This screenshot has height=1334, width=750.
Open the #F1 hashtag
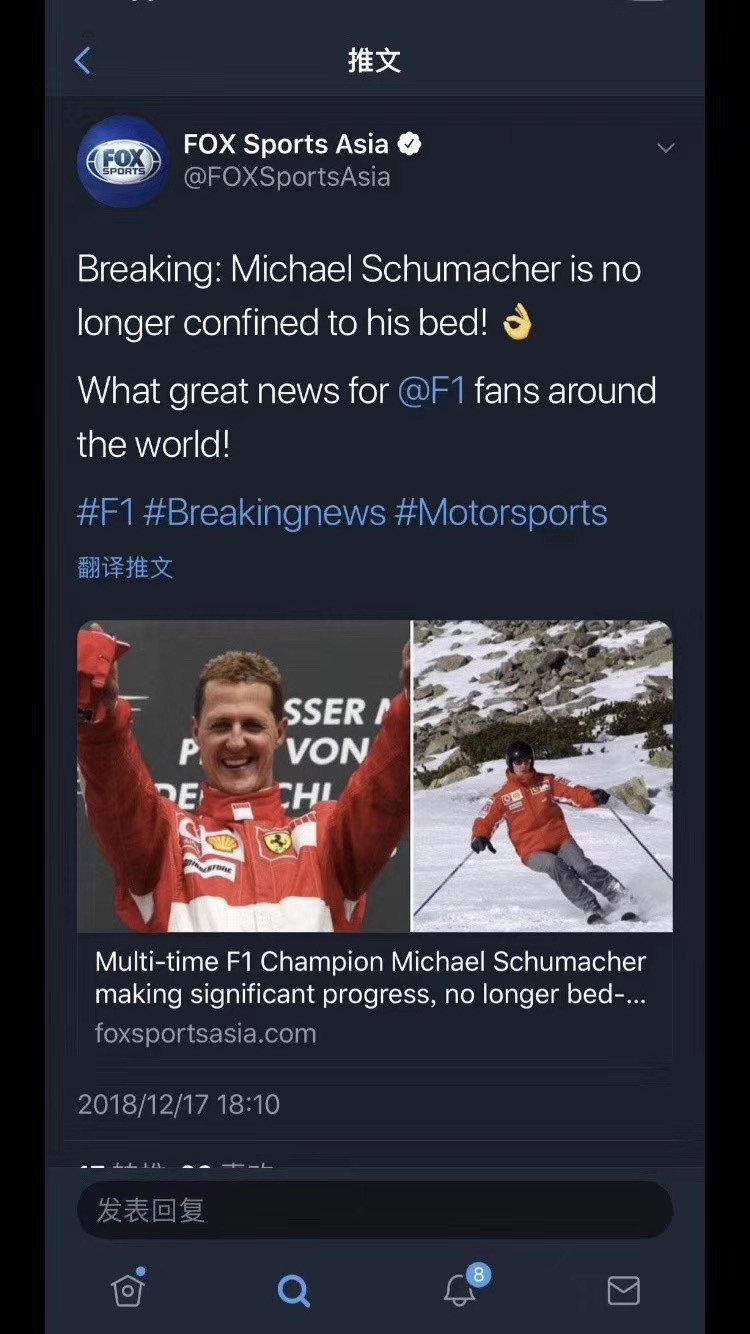(x=105, y=512)
